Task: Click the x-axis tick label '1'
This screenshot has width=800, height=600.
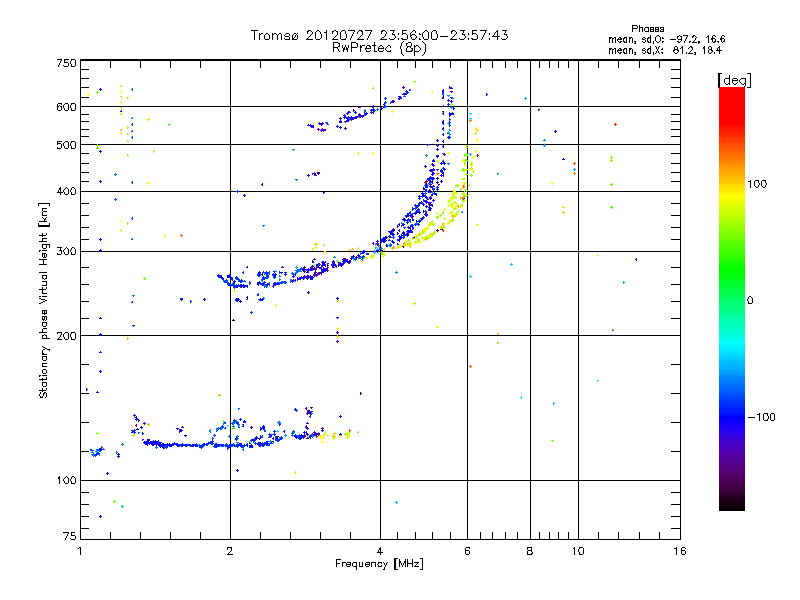Action: 81,551
